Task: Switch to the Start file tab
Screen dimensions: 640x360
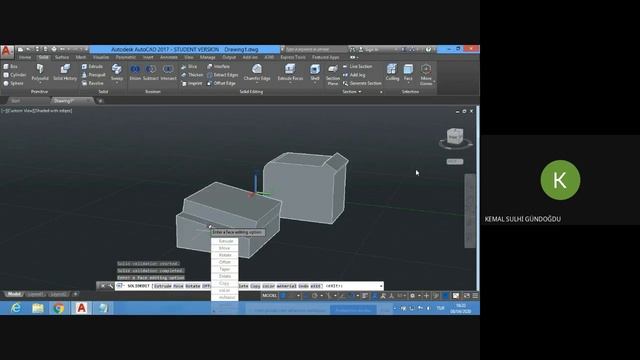Action: (x=16, y=101)
